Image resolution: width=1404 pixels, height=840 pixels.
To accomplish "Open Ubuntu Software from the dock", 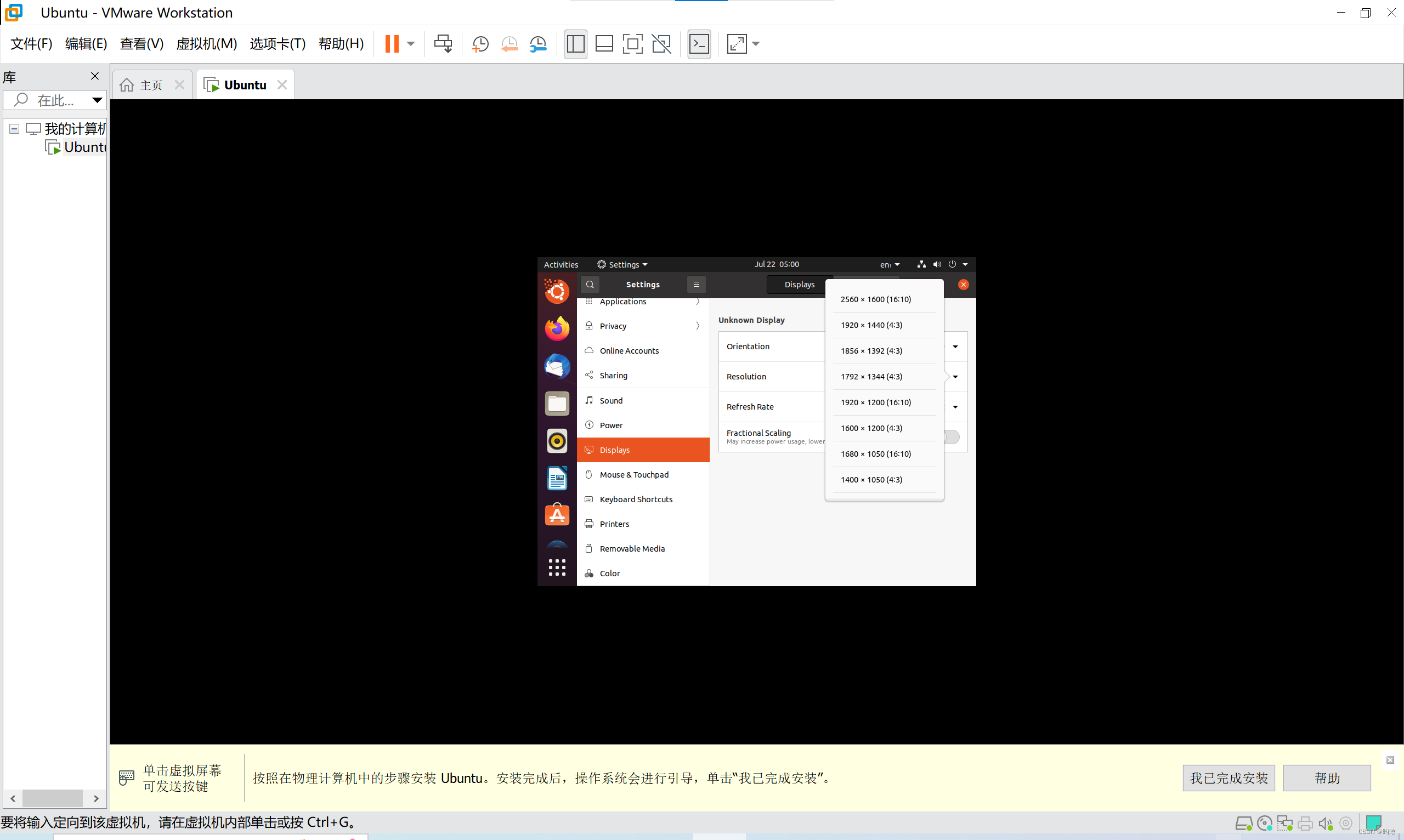I will coord(557,515).
